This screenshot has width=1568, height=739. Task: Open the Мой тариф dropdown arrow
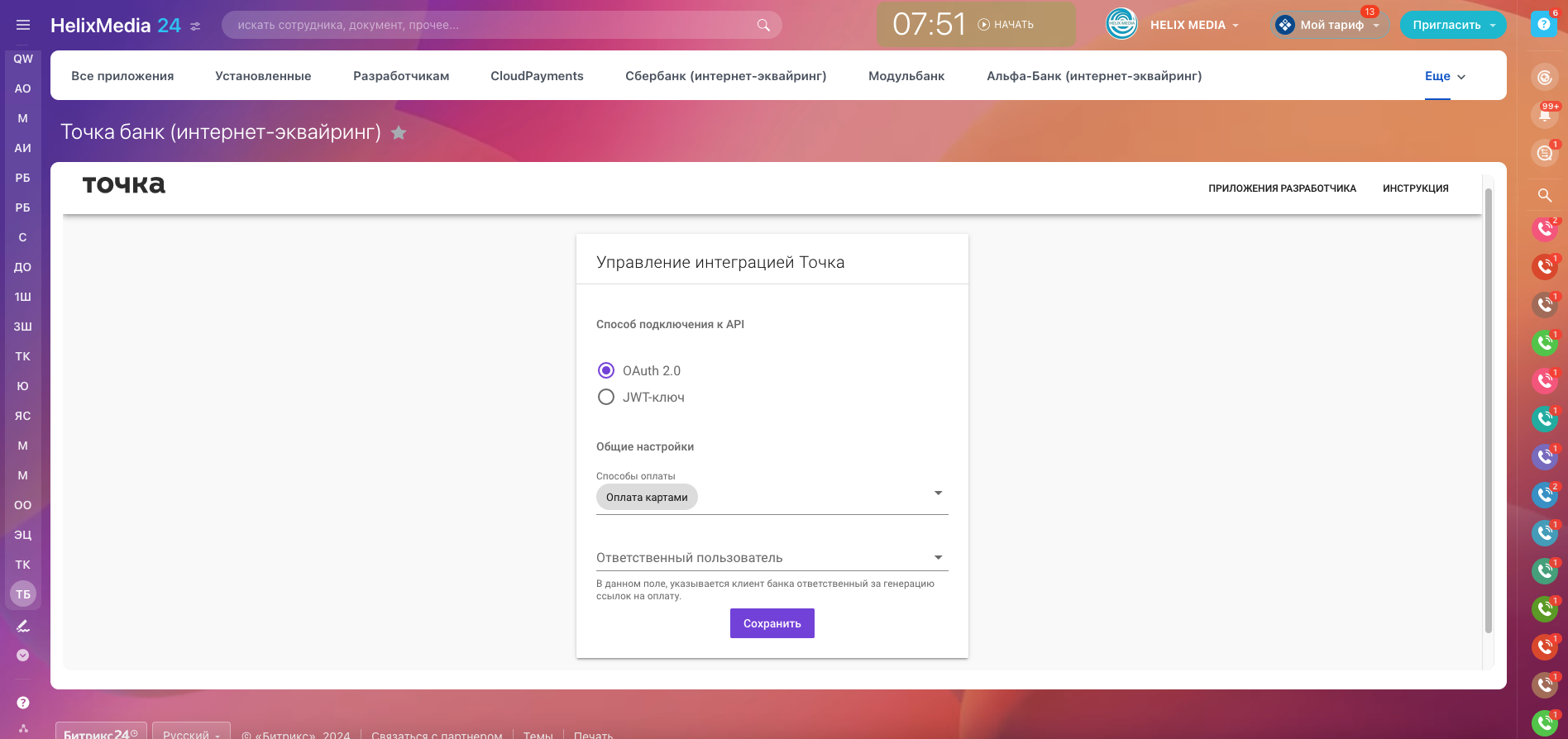coord(1376,25)
